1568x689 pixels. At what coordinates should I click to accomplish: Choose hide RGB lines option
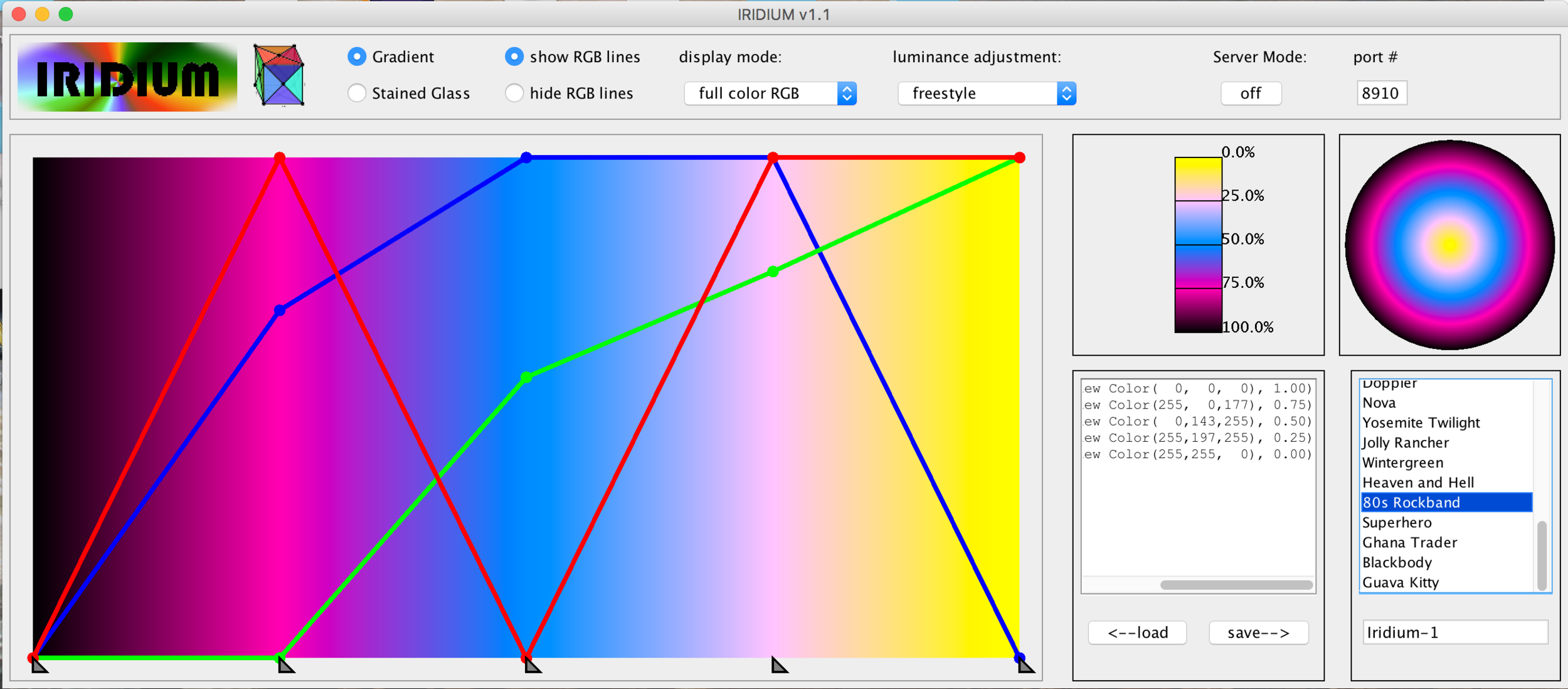tap(514, 93)
